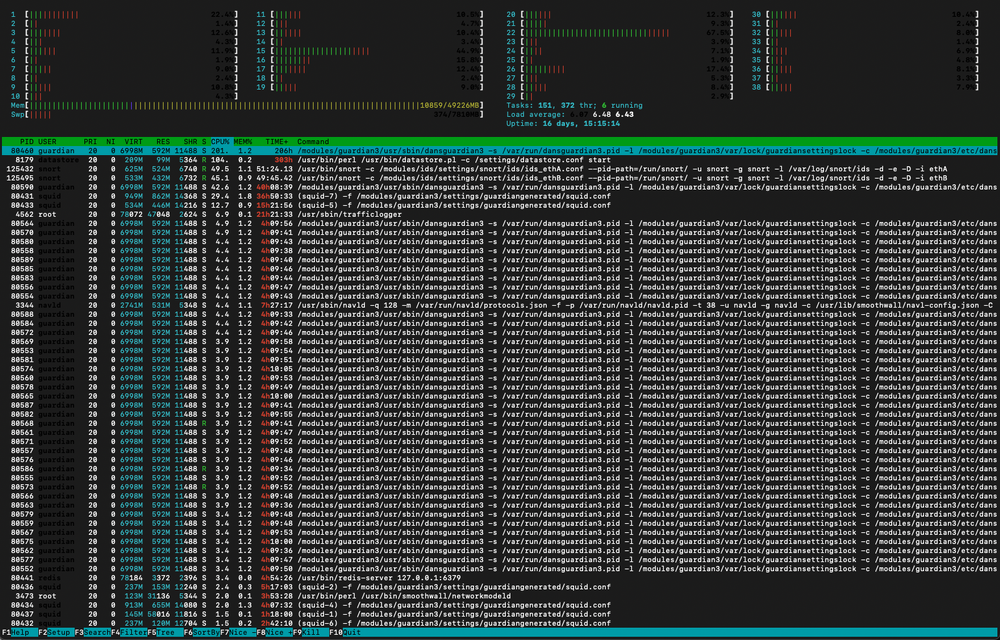The width and height of the screenshot is (1000, 640).
Task: Select the /usr/sbin/trafficlogger process row
Action: click(499, 214)
